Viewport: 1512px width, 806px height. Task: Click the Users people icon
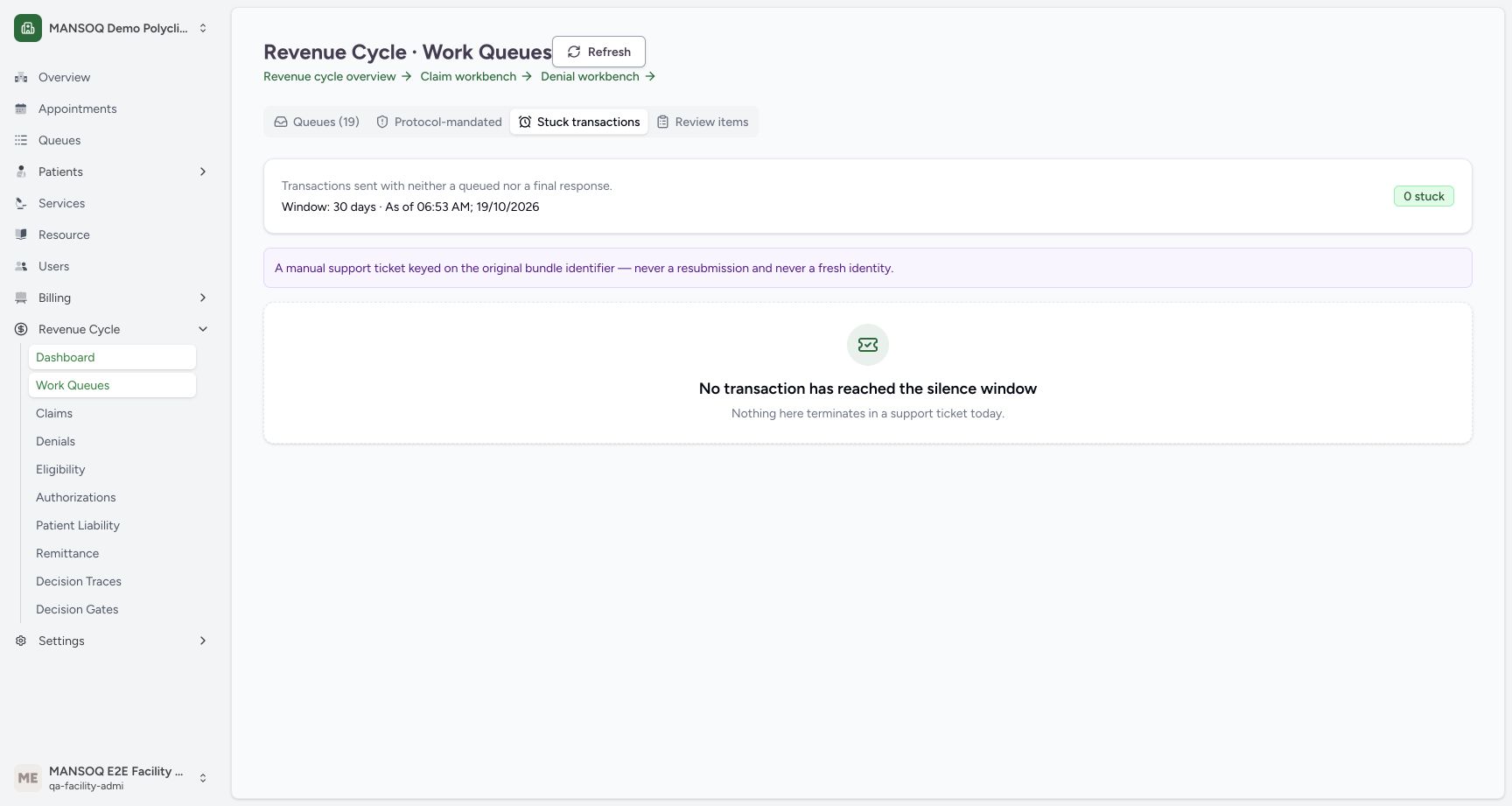[21, 266]
